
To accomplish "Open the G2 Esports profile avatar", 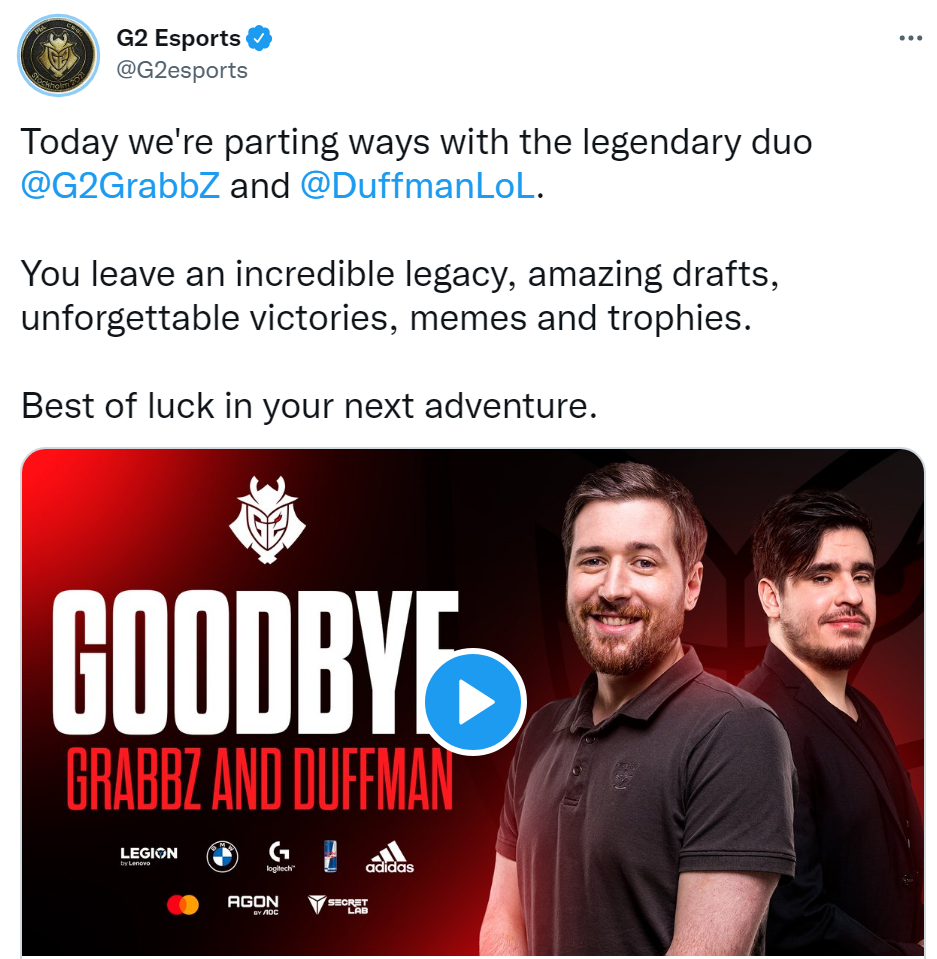I will 59,55.
